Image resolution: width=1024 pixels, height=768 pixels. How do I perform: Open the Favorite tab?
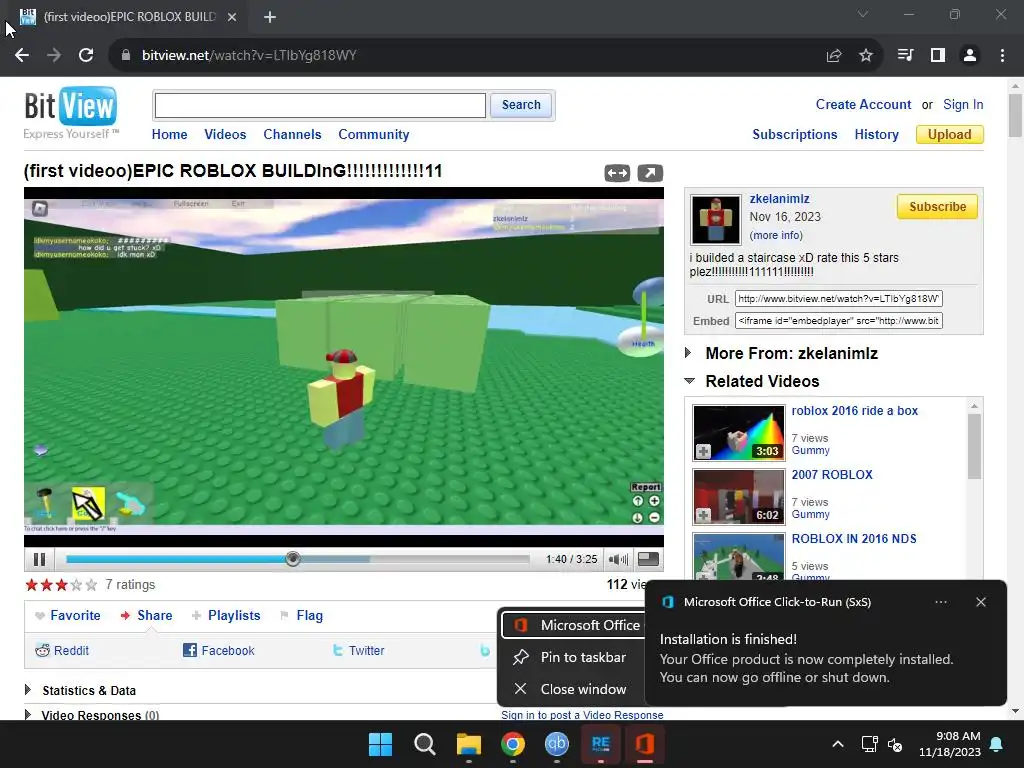click(x=68, y=615)
